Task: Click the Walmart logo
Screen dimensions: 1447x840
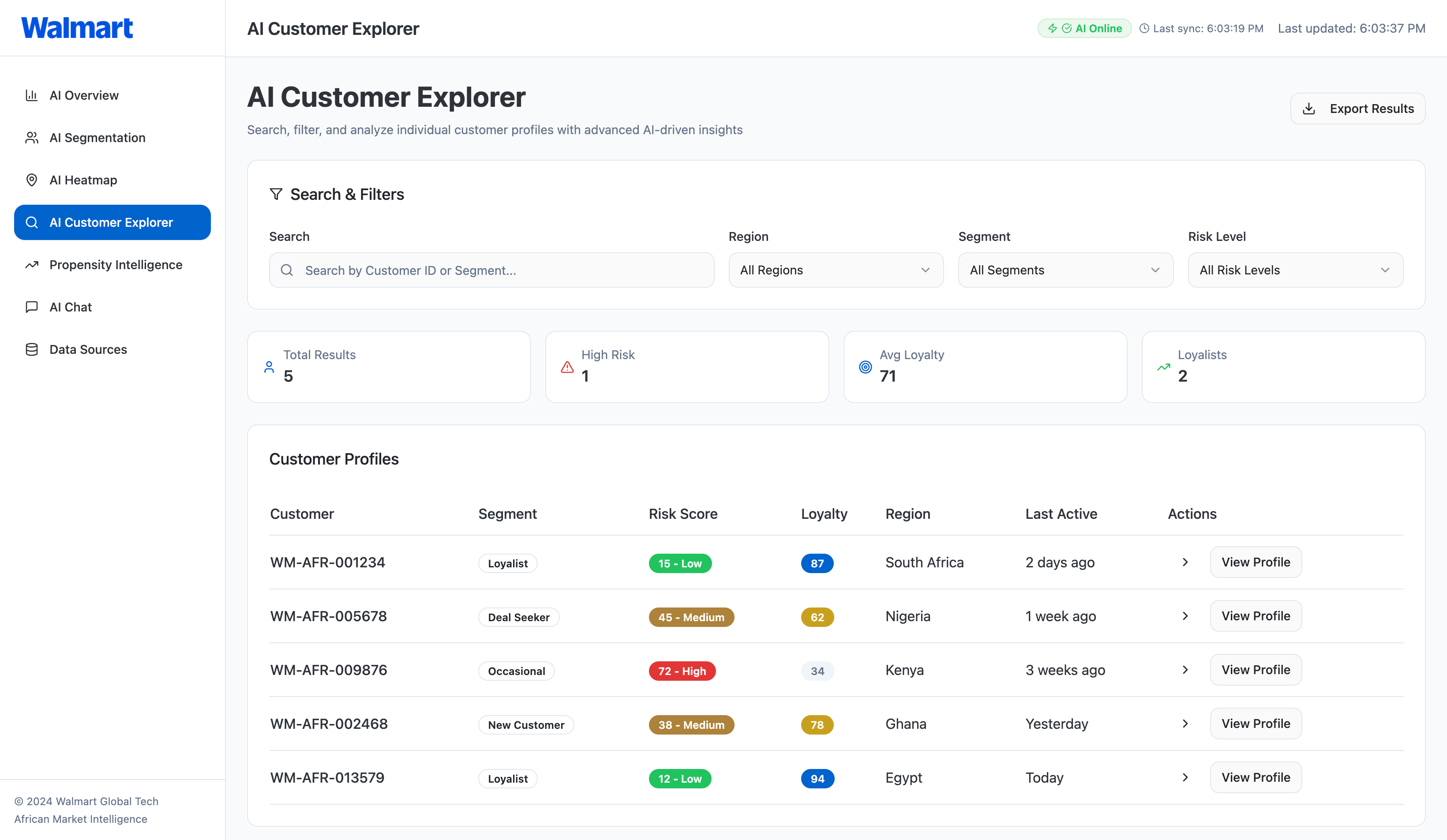Action: 77,27
